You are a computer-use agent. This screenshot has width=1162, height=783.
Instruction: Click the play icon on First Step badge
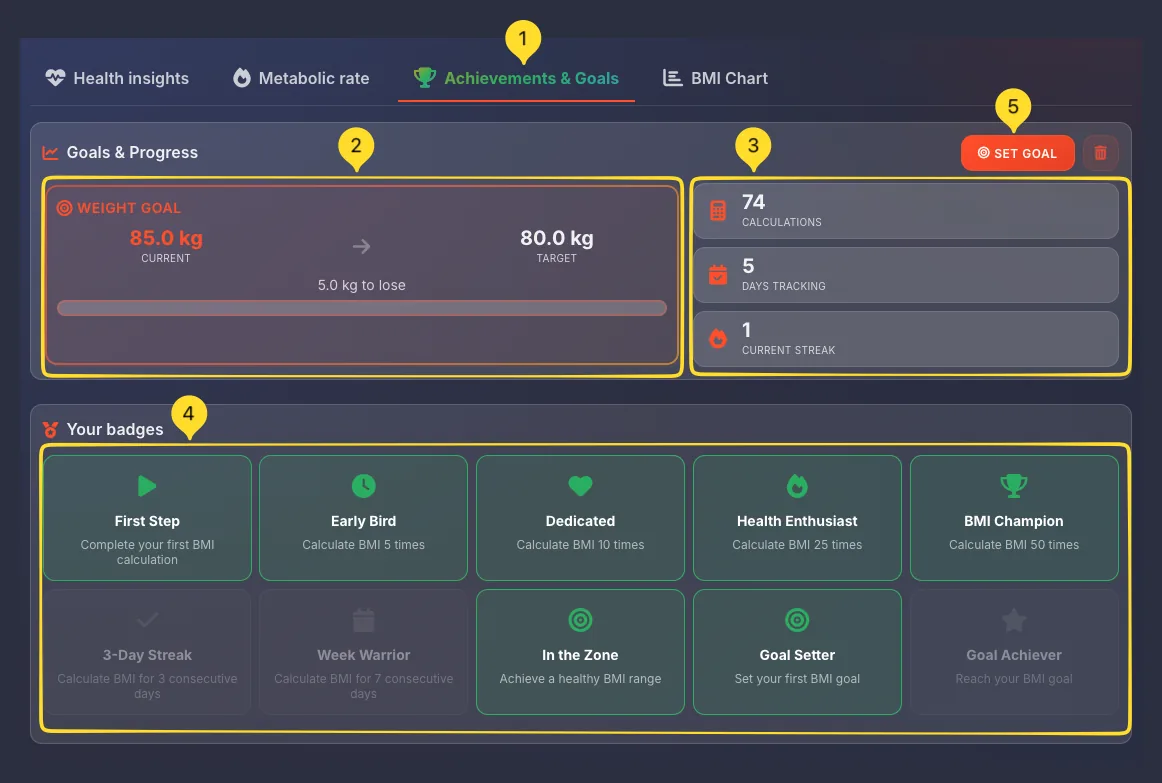point(146,486)
